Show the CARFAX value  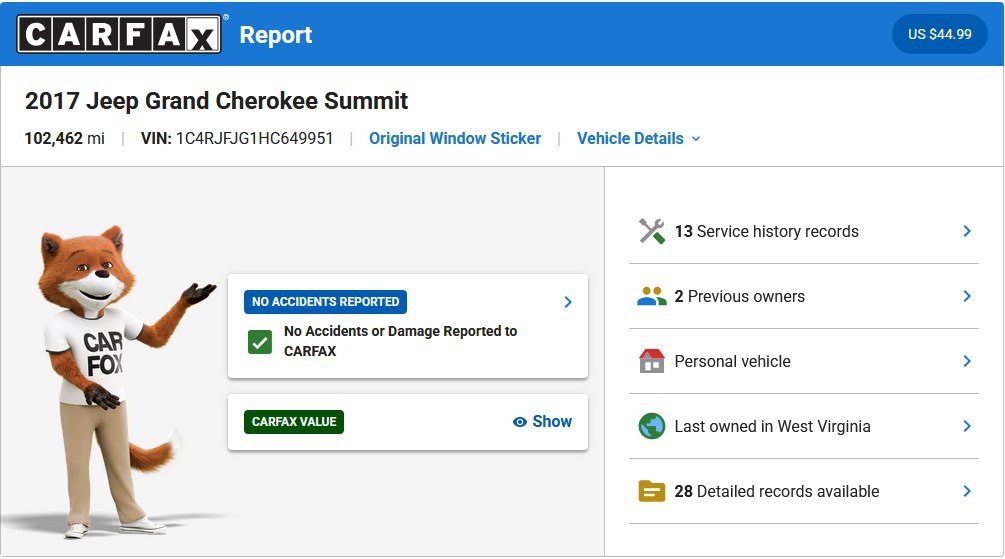[542, 422]
